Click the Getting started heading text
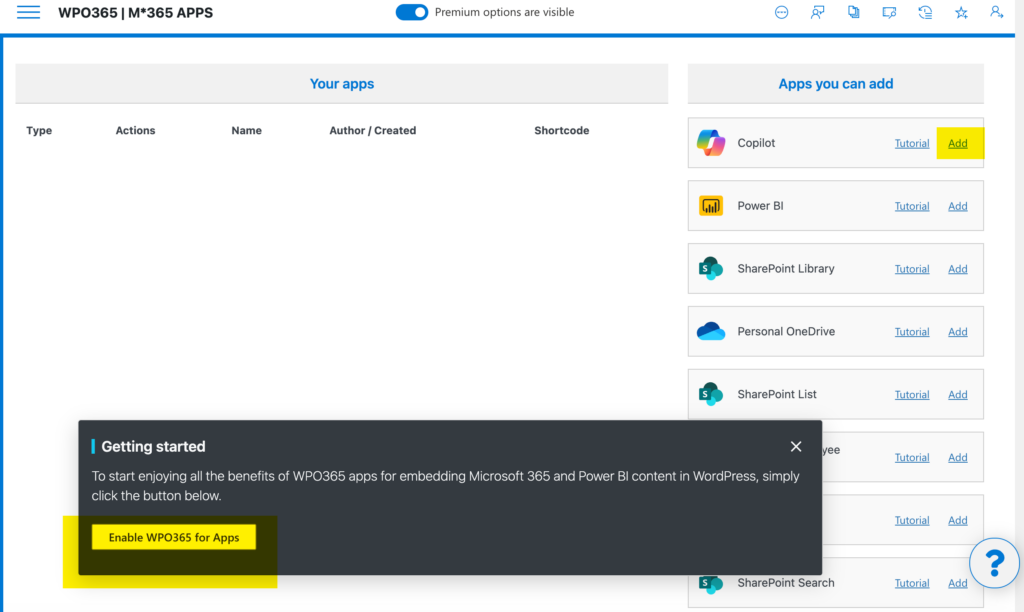This screenshot has width=1024, height=612. tap(153, 446)
